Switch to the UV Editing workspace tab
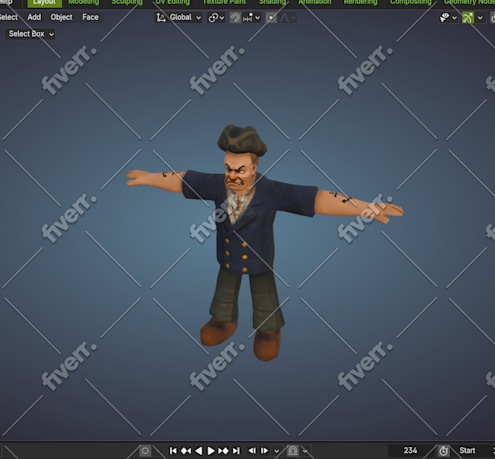This screenshot has height=459, width=495. tap(173, 3)
